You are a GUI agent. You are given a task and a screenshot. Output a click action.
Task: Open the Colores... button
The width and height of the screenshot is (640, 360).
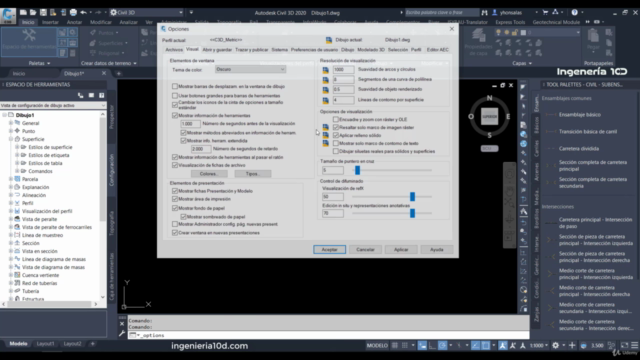pyautogui.click(x=208, y=173)
